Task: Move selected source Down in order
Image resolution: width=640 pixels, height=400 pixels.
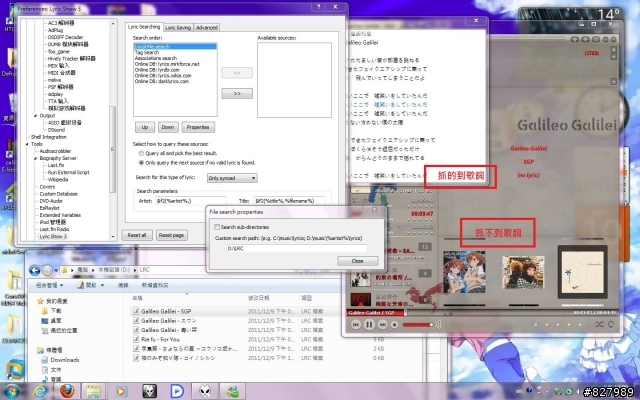Action: [168, 127]
